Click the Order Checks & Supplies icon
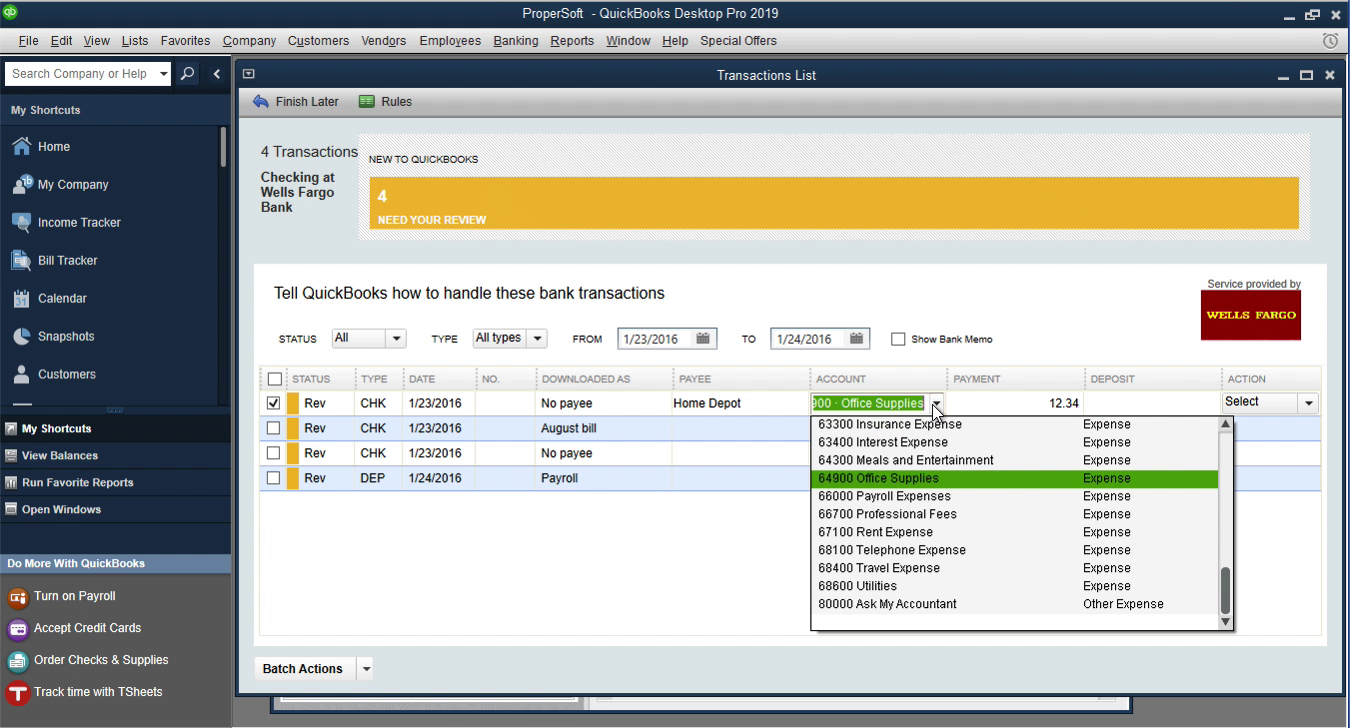Image resolution: width=1350 pixels, height=728 pixels. (x=17, y=661)
